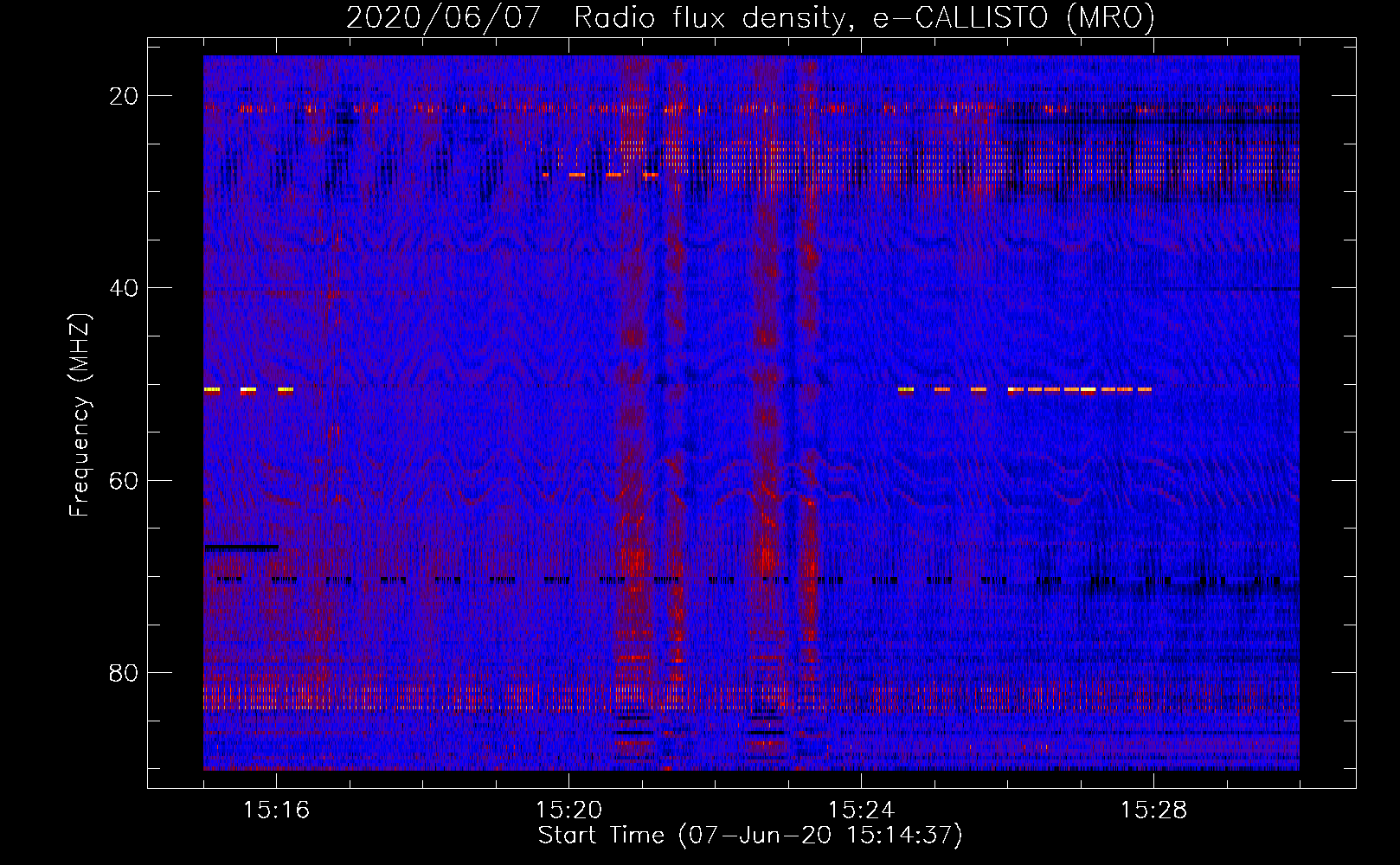1400x865 pixels.
Task: Click the plot title "Radio flux density, e-CALLISTO (MRO)"
Action: 864,17
